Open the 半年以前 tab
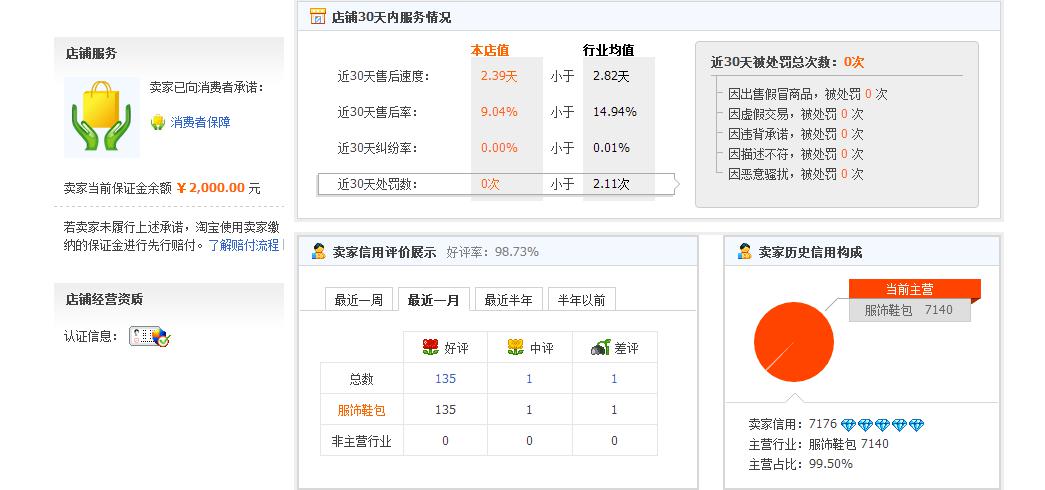1045x490 pixels. tap(581, 300)
